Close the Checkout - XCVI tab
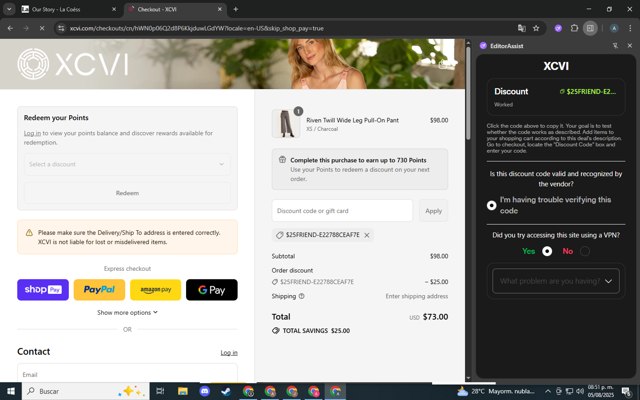The image size is (640, 400). click(x=220, y=9)
